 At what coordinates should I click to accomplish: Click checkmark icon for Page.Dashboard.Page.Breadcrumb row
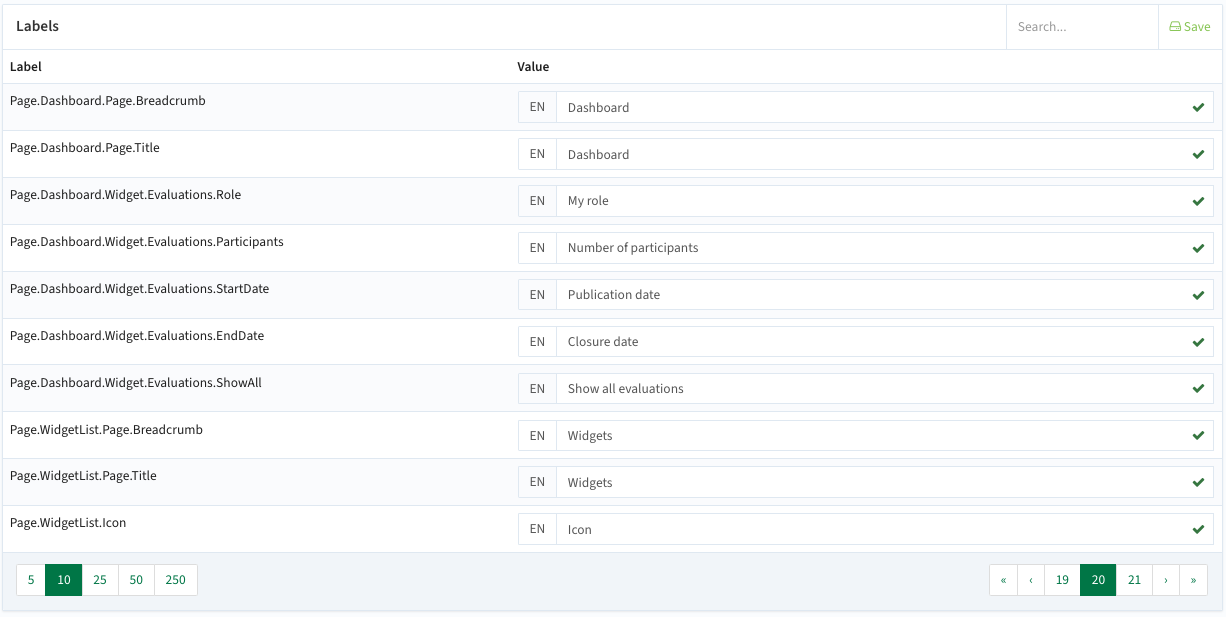point(1198,107)
